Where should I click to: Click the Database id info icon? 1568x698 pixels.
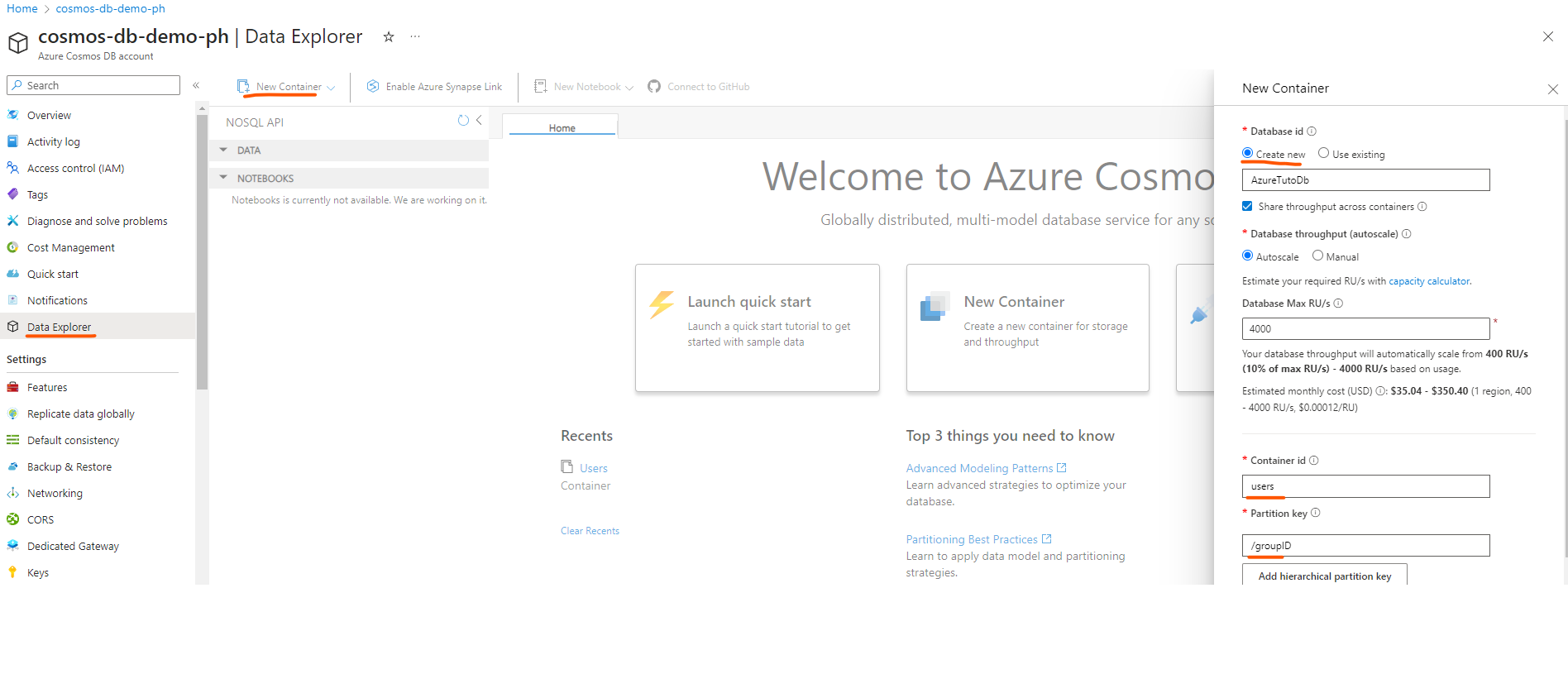[1312, 131]
